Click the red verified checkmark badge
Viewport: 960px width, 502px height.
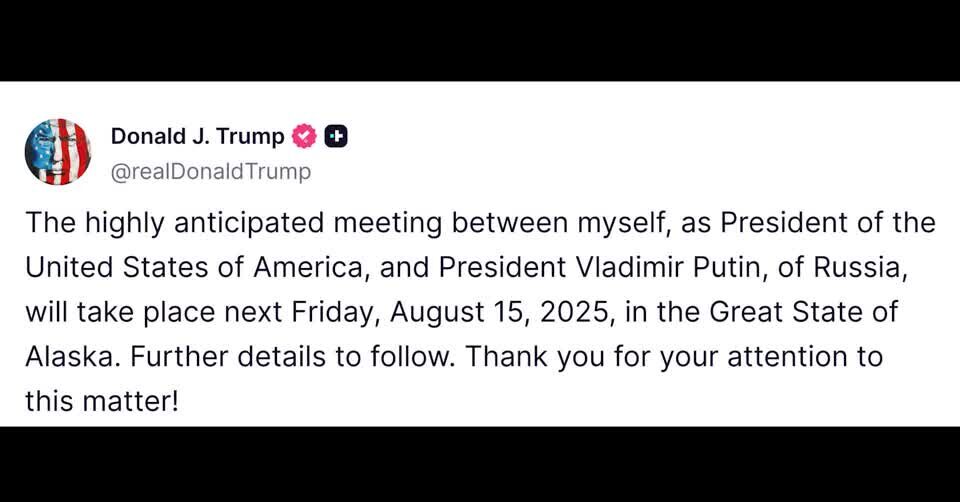(304, 137)
